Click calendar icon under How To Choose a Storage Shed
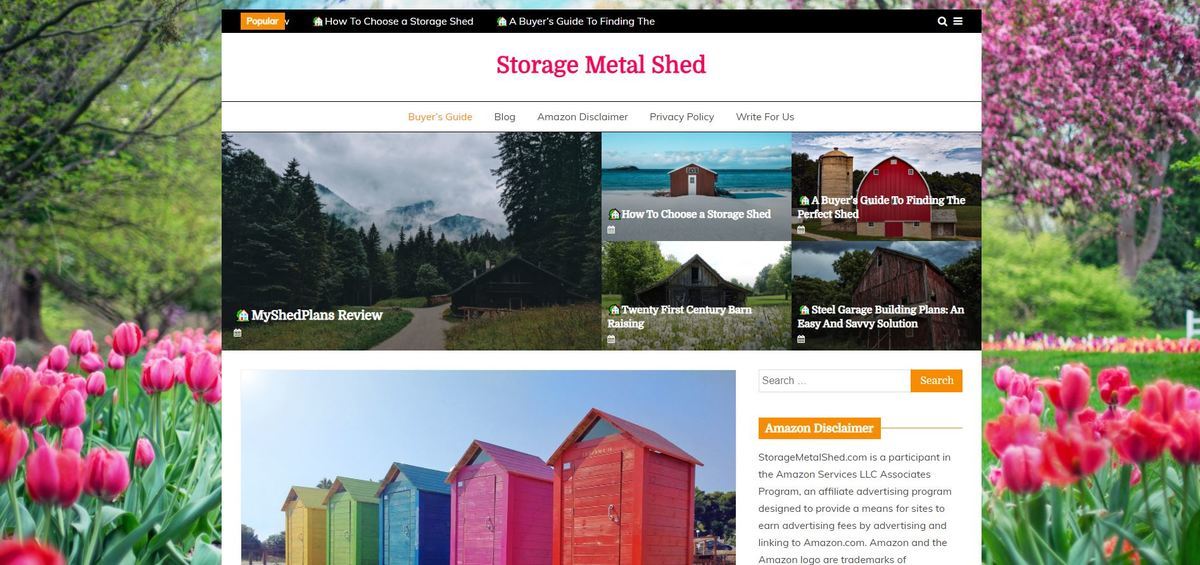Image resolution: width=1200 pixels, height=565 pixels. (611, 230)
